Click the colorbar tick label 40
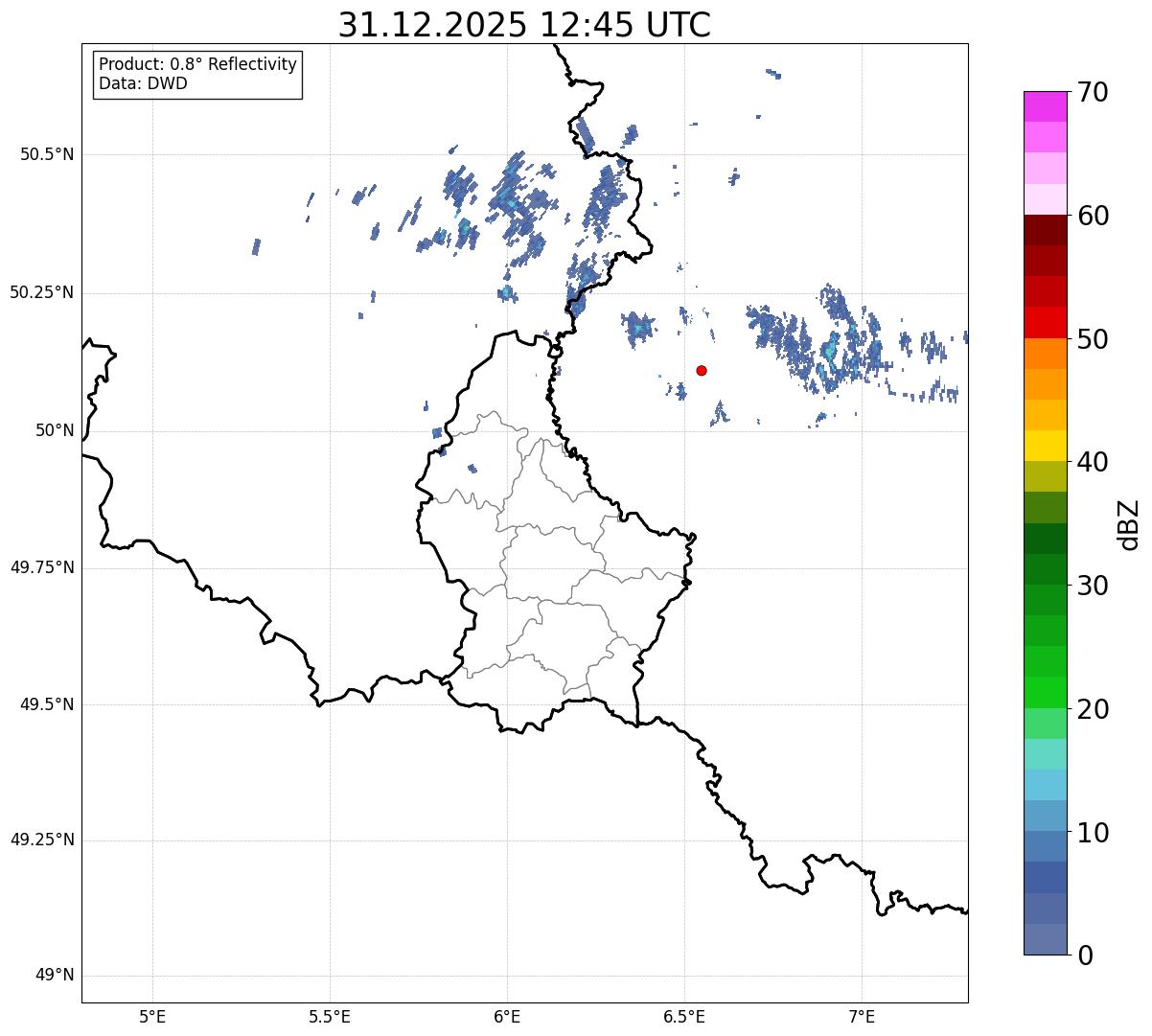The image size is (1152, 1036). [x=1093, y=462]
